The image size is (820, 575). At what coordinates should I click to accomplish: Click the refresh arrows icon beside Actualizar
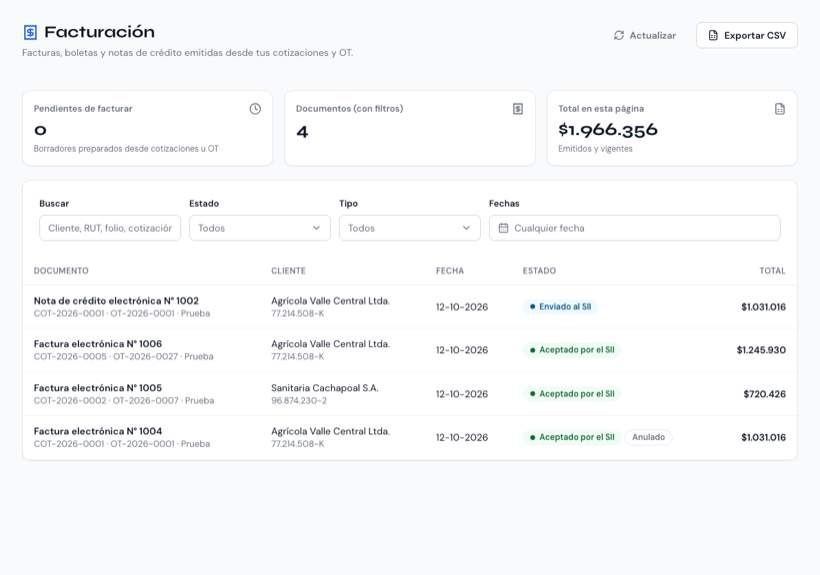point(619,36)
